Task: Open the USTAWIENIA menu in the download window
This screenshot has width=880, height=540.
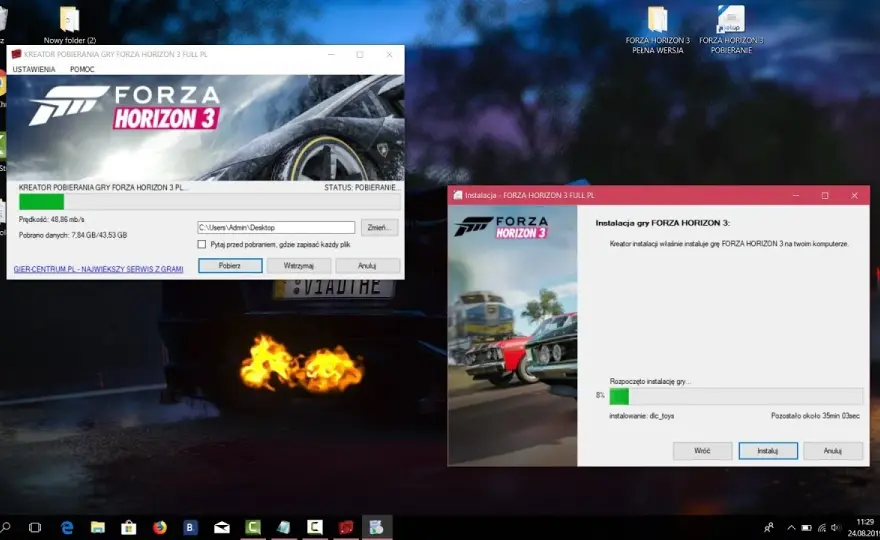Action: [34, 69]
